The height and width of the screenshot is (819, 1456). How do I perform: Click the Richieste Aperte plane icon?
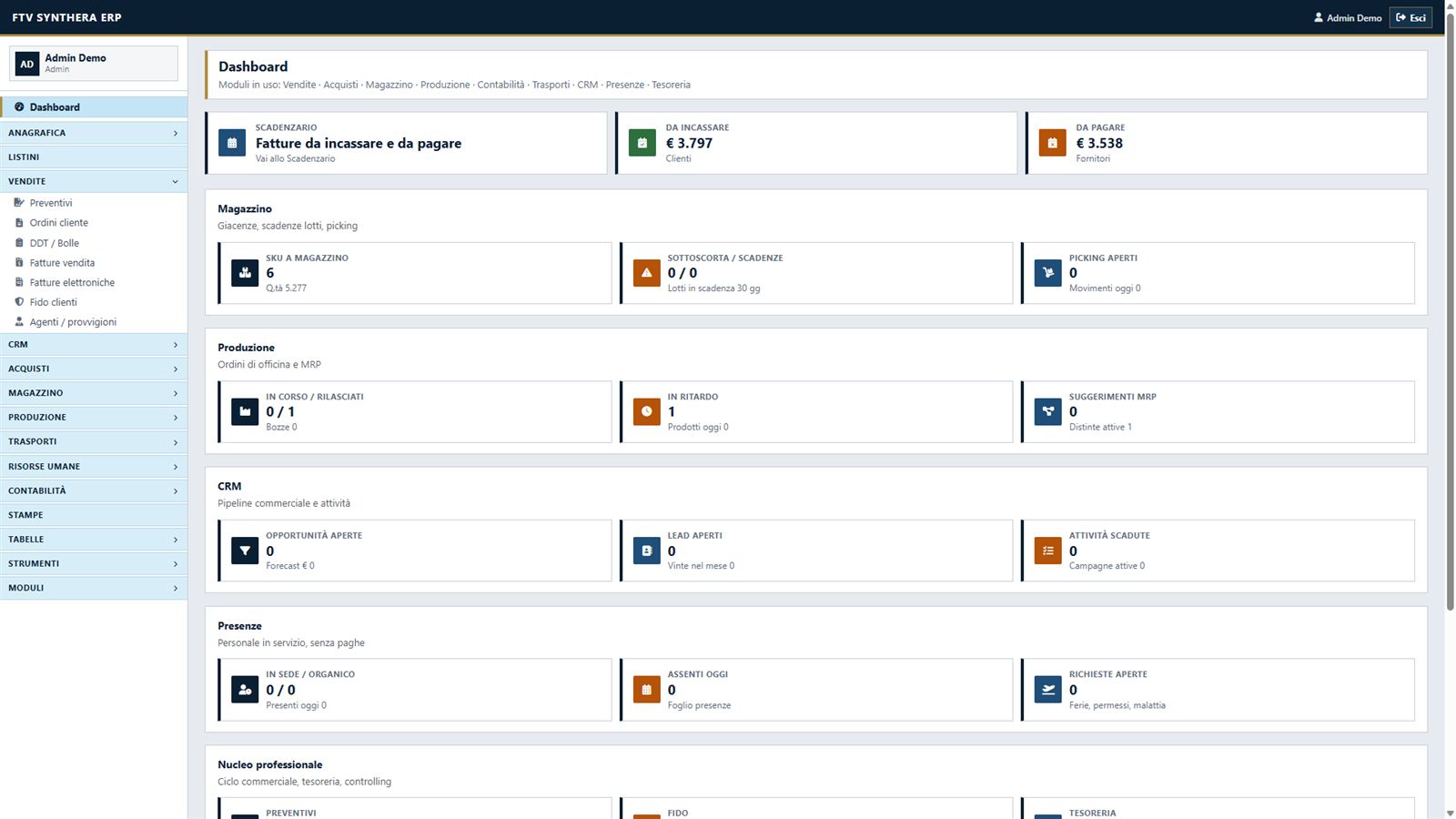(x=1048, y=690)
